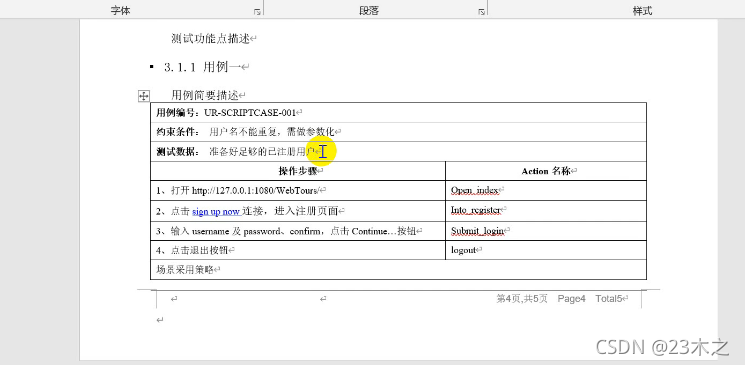Click the footer 第4页,共5页 page number
Screen dimensions: 745x365
tap(522, 298)
